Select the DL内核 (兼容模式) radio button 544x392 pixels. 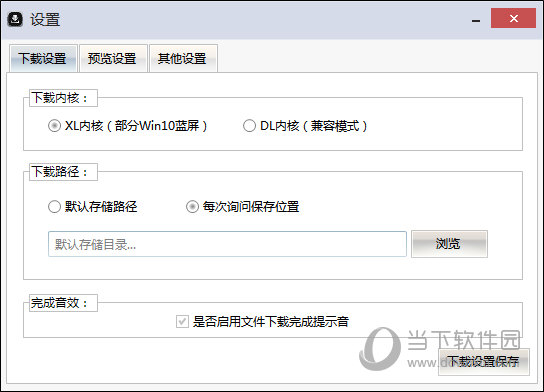(249, 126)
